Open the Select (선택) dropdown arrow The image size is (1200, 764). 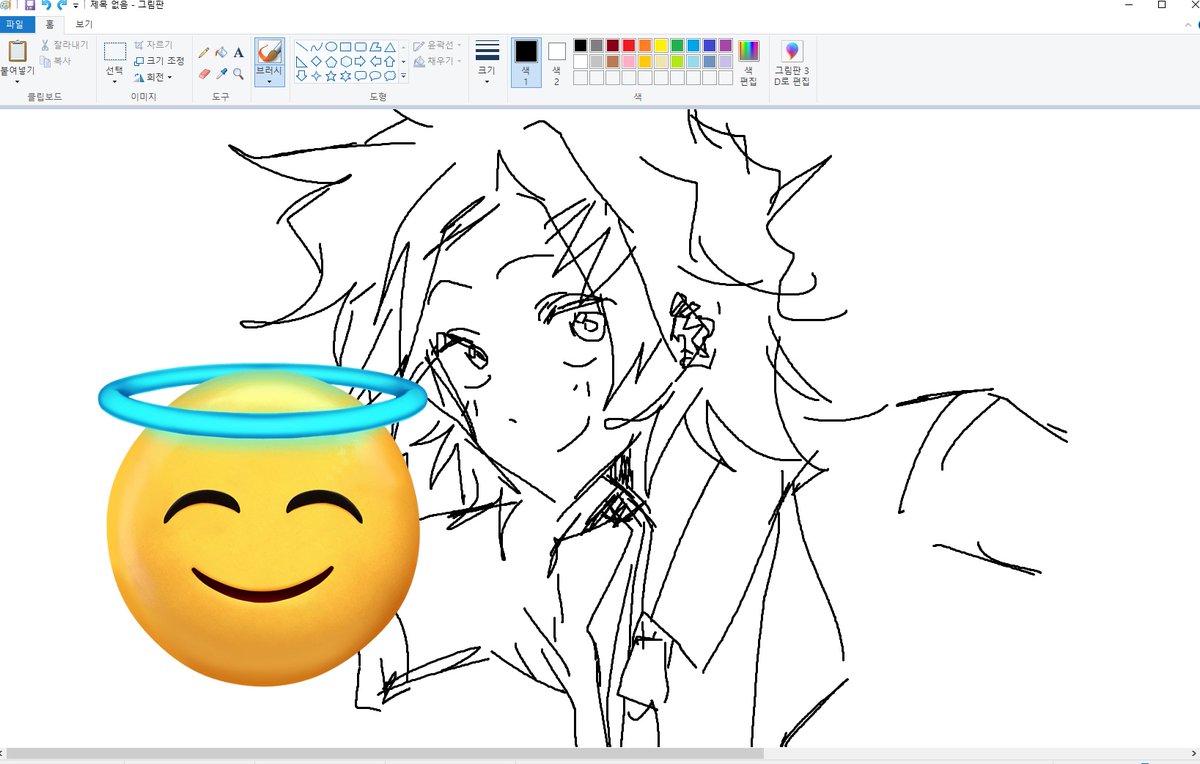tap(115, 81)
